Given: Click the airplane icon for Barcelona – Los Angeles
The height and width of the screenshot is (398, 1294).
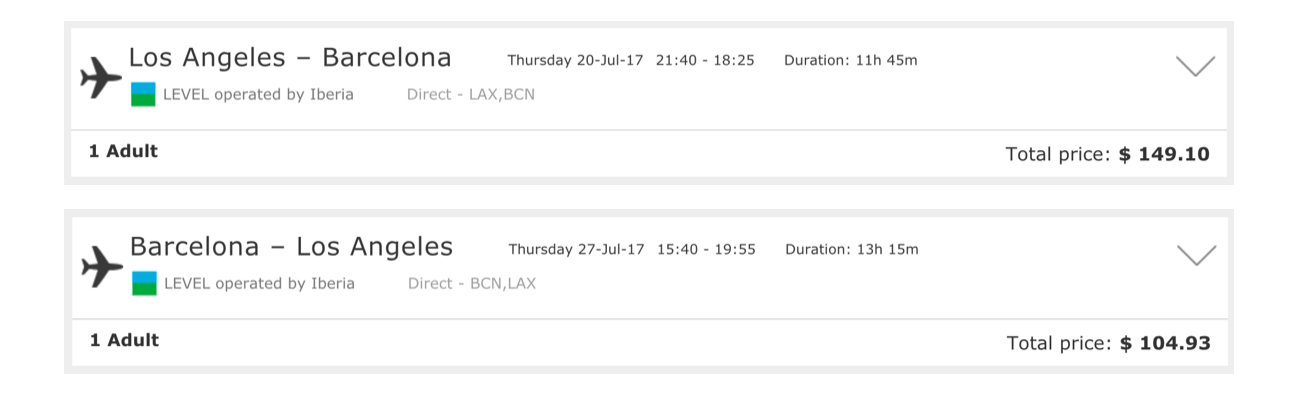Looking at the screenshot, I should click(101, 266).
